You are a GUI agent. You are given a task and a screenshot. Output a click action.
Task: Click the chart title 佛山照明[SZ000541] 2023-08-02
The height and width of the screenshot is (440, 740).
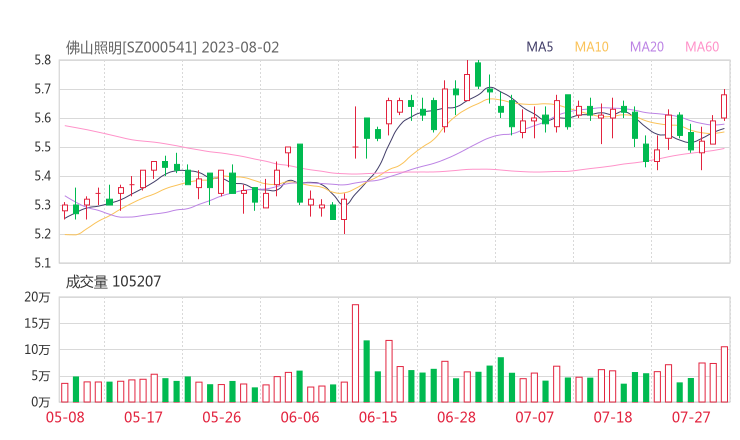click(172, 48)
